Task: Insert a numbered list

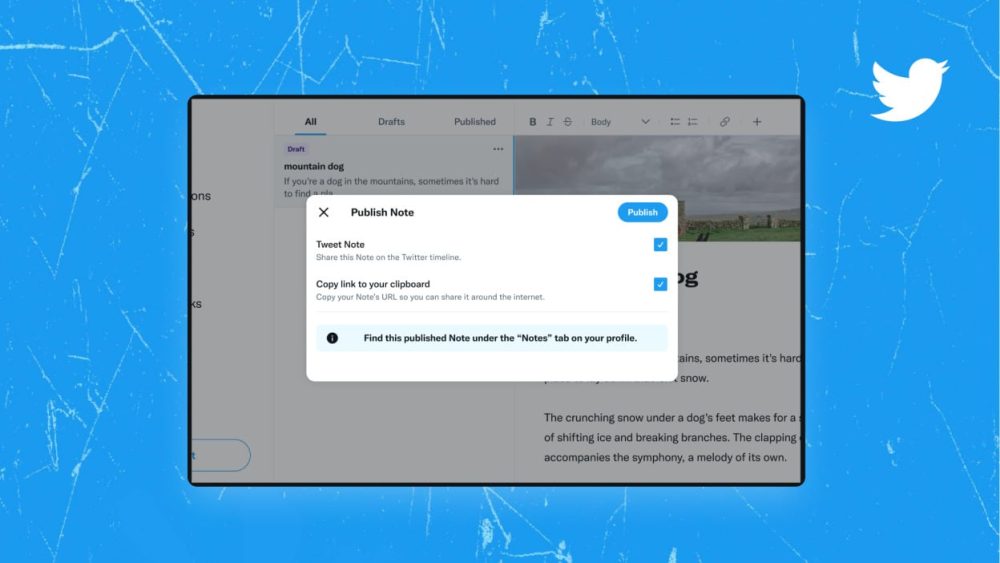Action: tap(692, 122)
